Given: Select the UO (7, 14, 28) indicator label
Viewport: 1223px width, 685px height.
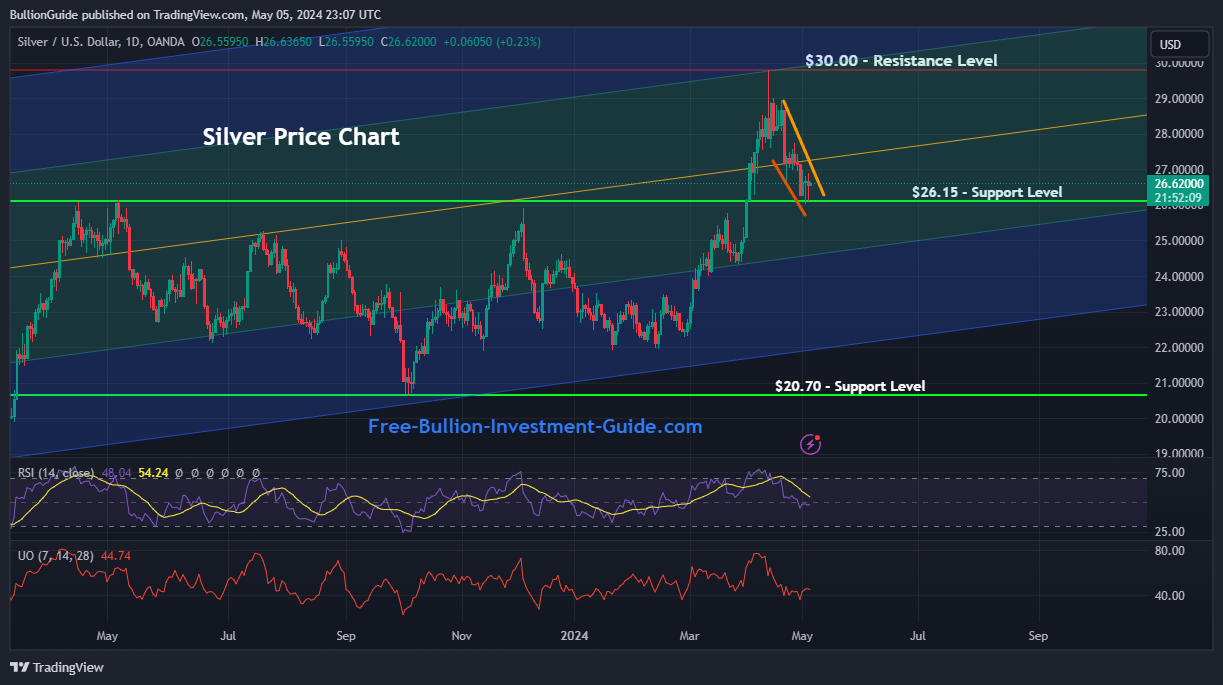Looking at the screenshot, I should tap(56, 555).
